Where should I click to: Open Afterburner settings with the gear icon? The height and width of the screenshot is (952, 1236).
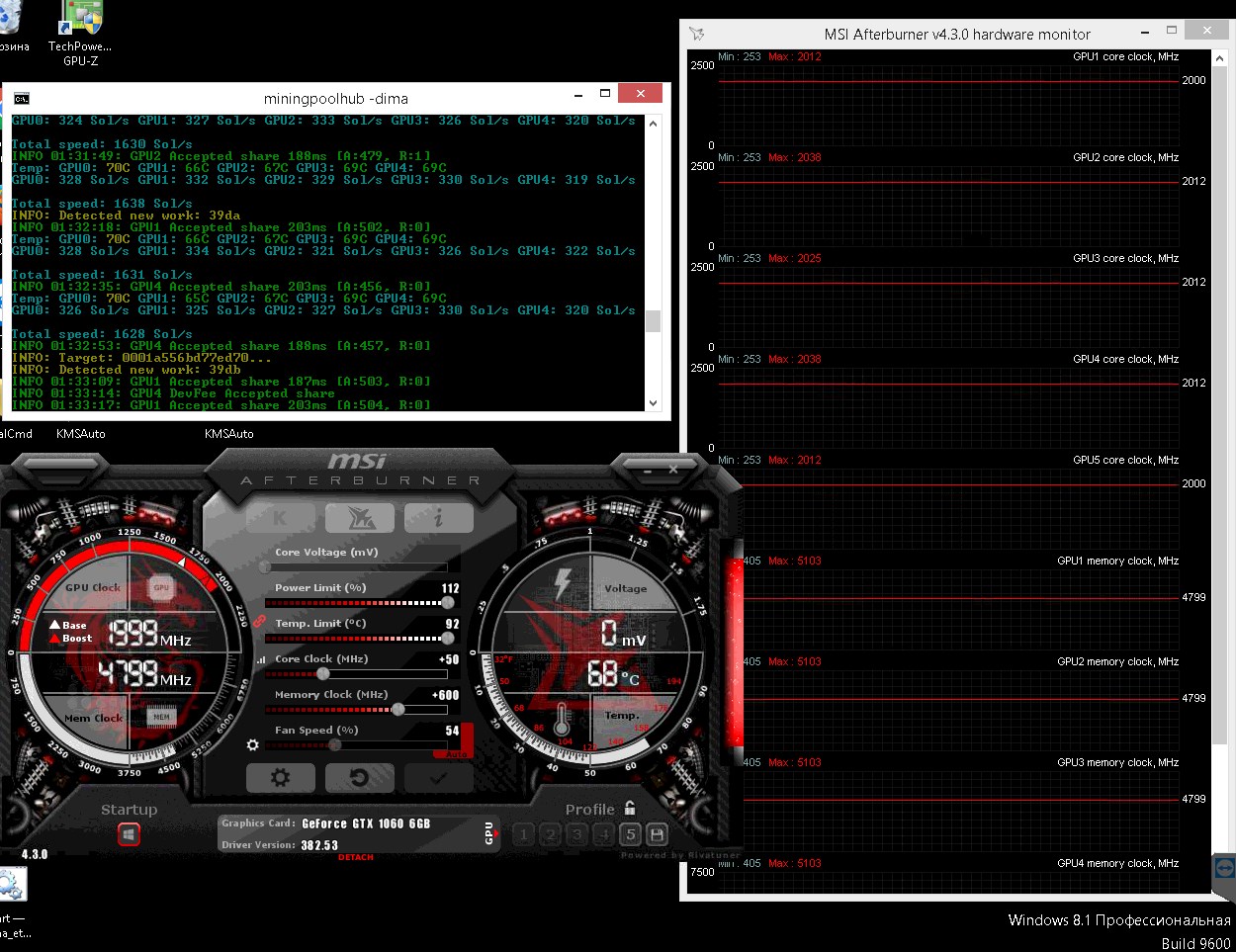280,777
